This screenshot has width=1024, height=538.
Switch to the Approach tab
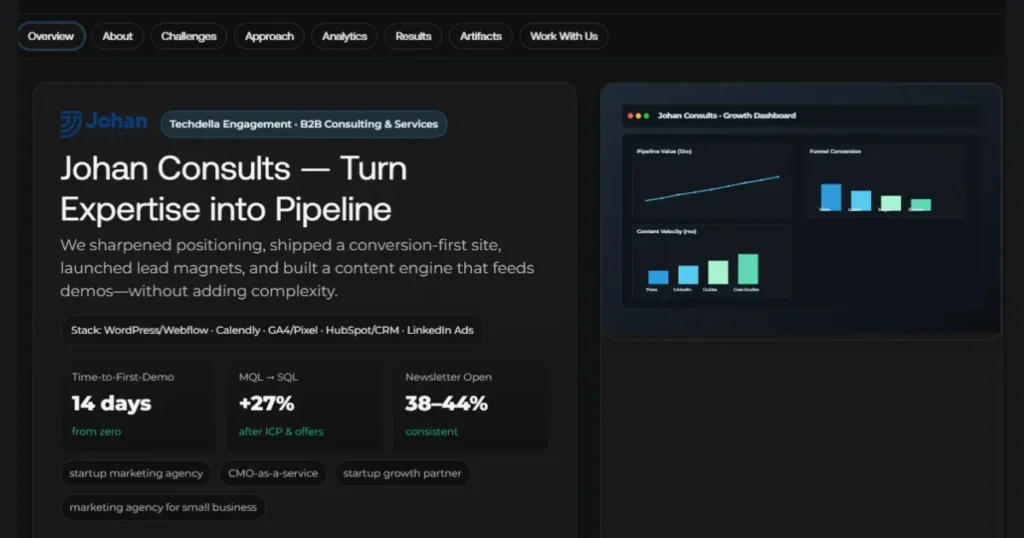point(270,37)
